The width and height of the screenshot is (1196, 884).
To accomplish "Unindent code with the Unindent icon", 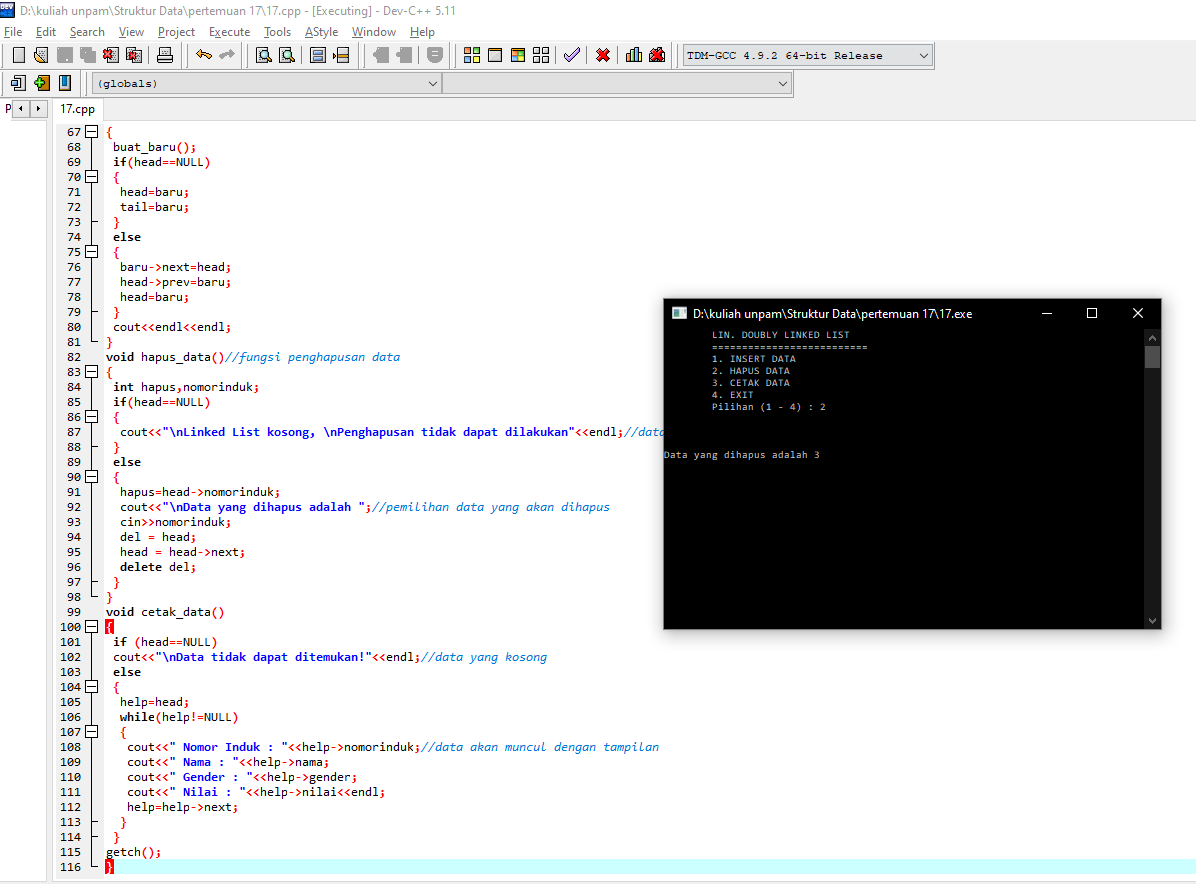I will (x=403, y=55).
